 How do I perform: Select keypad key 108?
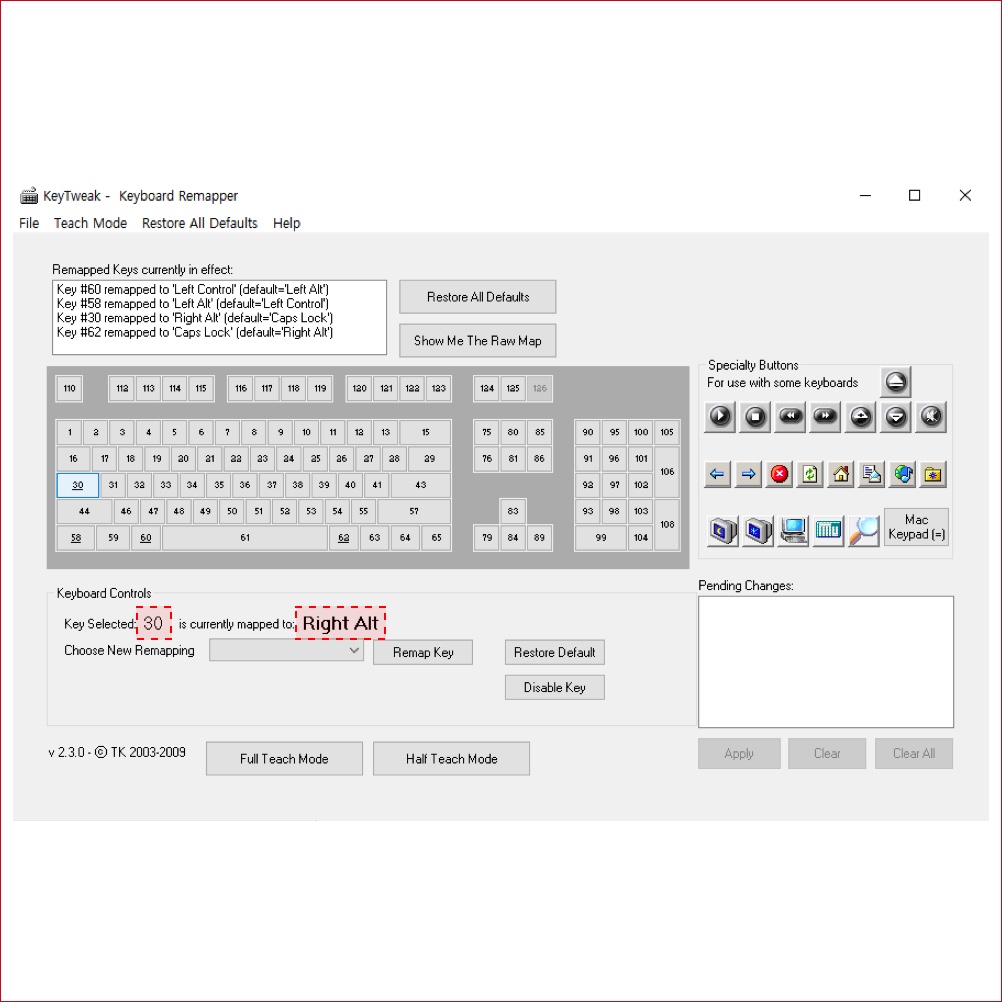click(667, 525)
